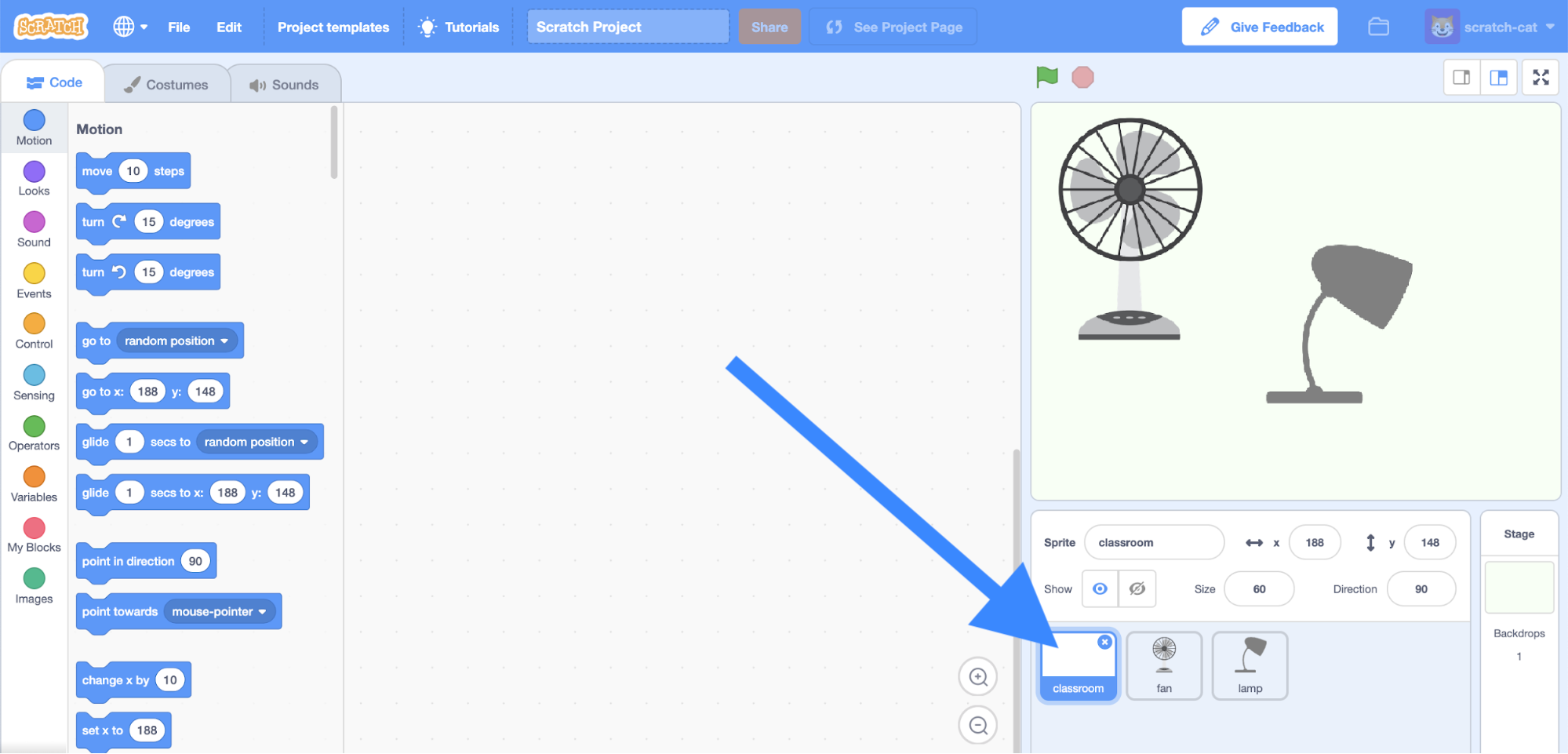Screen dimensions: 1568x754
Task: Show the classroom sprite with the eye toggle
Action: click(1100, 588)
